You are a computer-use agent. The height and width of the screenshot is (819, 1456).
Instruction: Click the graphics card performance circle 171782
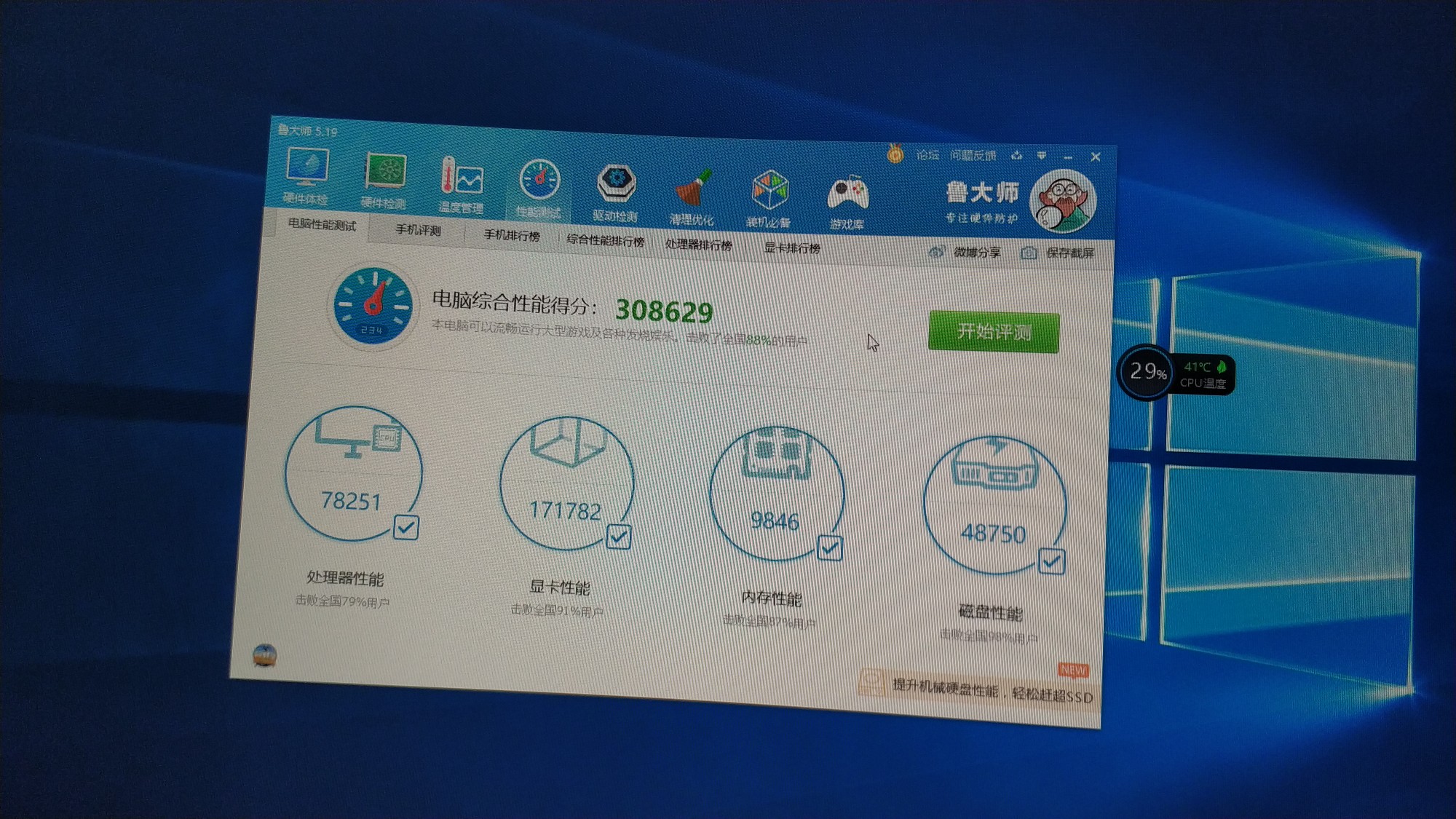(567, 483)
